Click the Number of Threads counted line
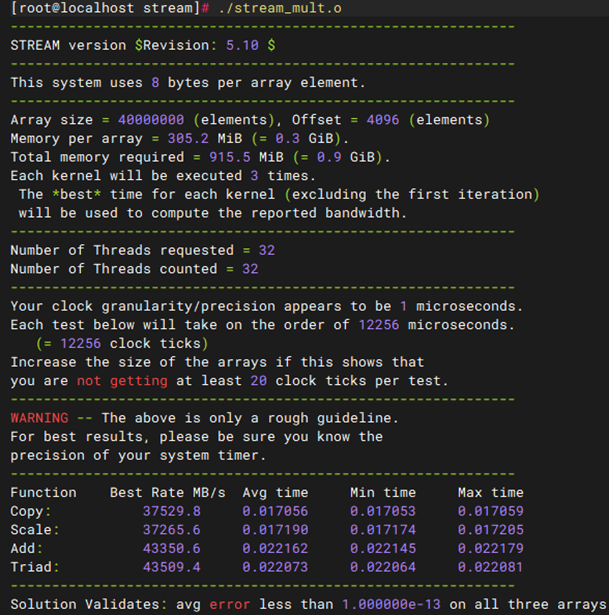 134,269
